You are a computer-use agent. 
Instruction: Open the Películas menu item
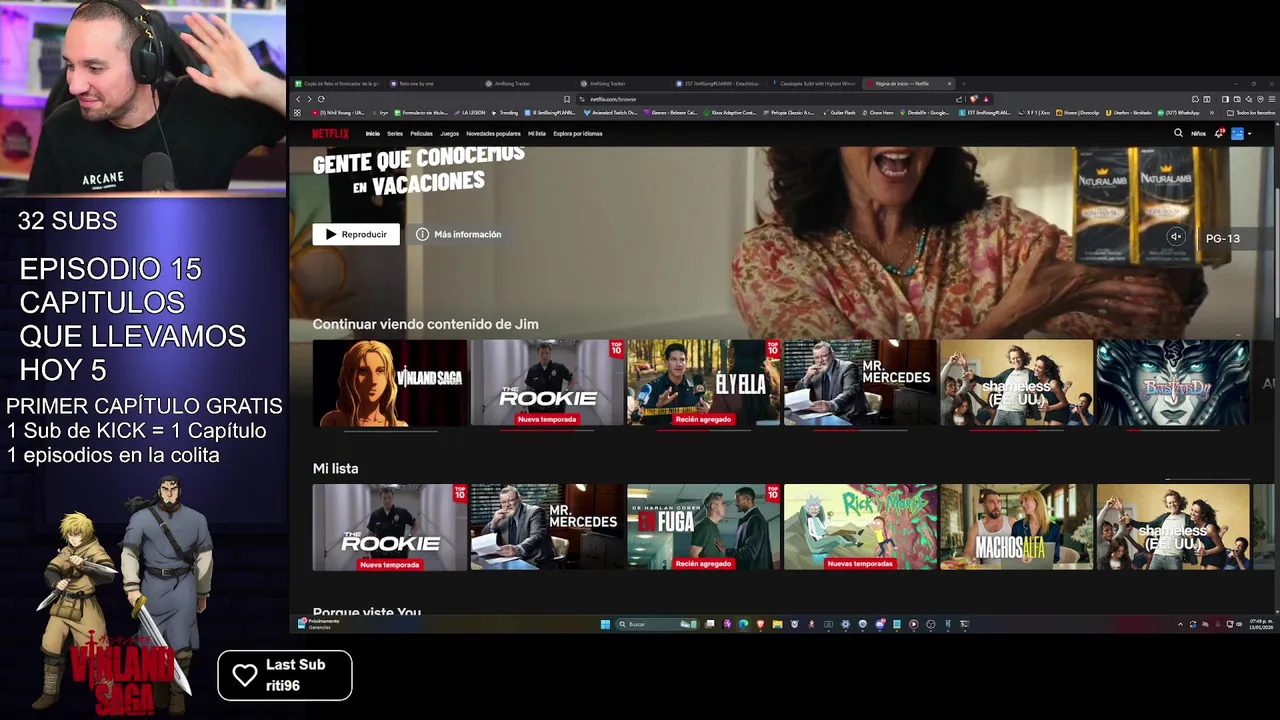(x=421, y=133)
